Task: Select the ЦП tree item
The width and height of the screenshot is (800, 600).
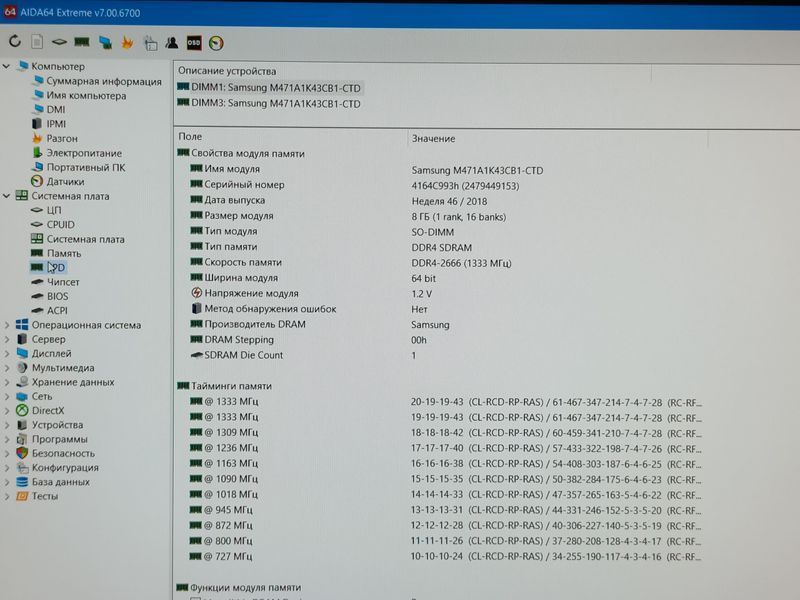Action: point(46,210)
